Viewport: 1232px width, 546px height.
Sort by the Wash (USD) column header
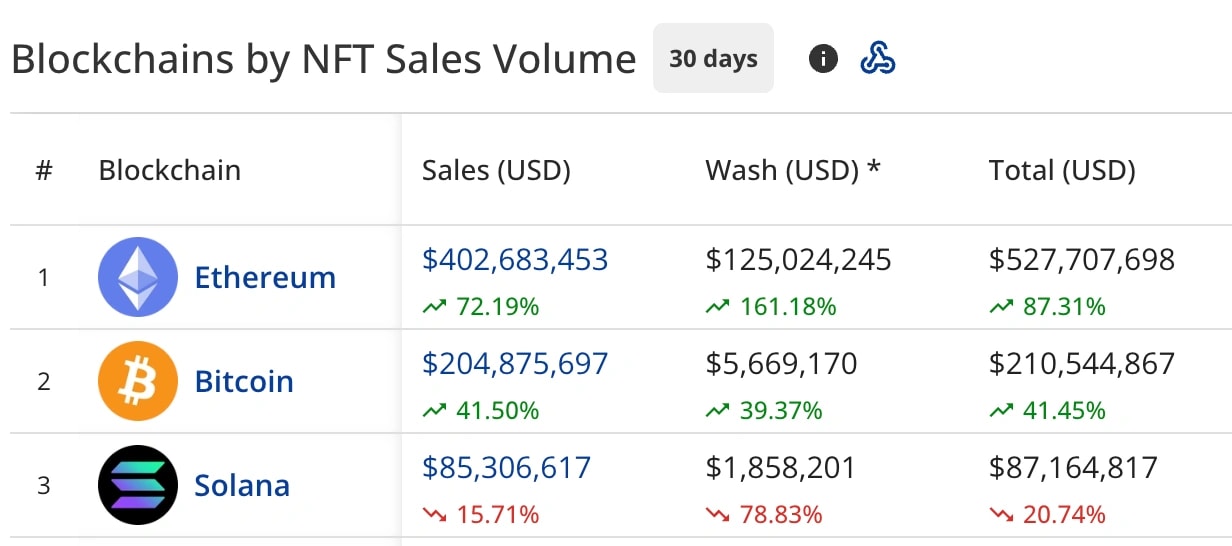793,170
